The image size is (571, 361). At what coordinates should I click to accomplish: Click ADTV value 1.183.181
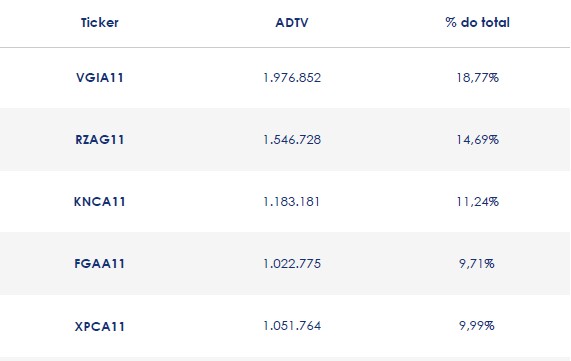click(x=292, y=201)
